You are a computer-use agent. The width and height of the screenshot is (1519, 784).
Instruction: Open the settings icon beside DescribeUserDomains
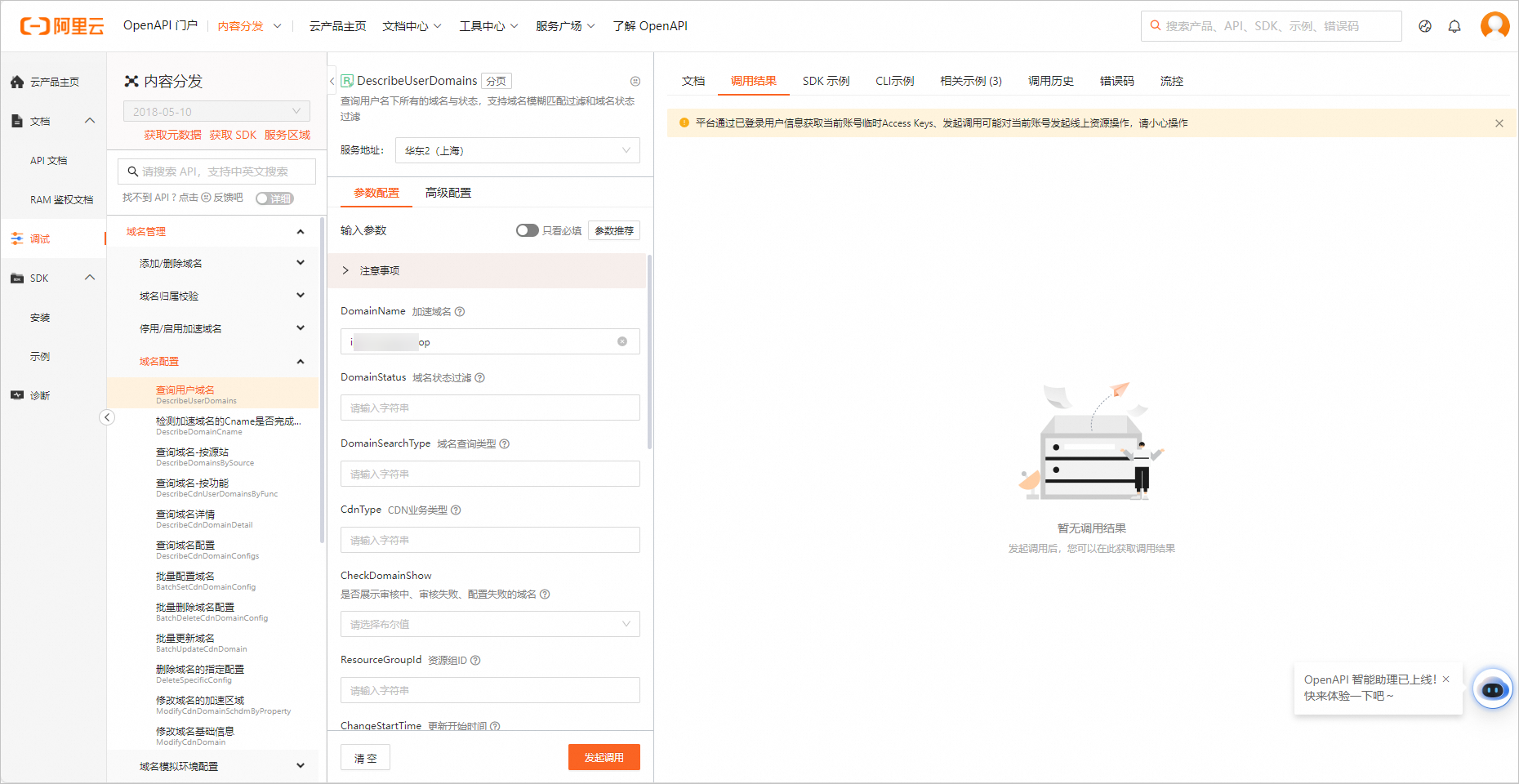(x=635, y=81)
